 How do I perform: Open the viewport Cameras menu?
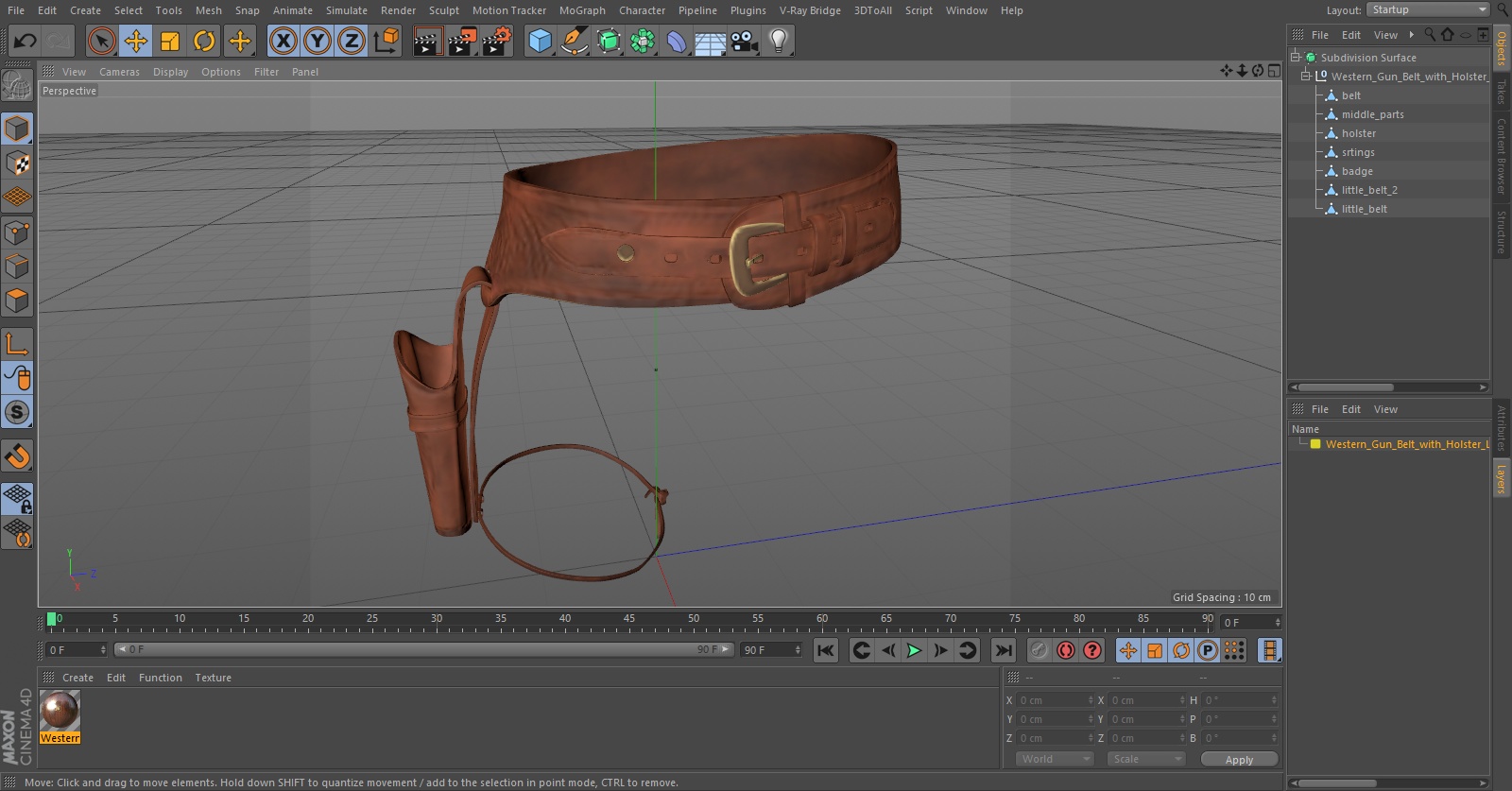[119, 72]
